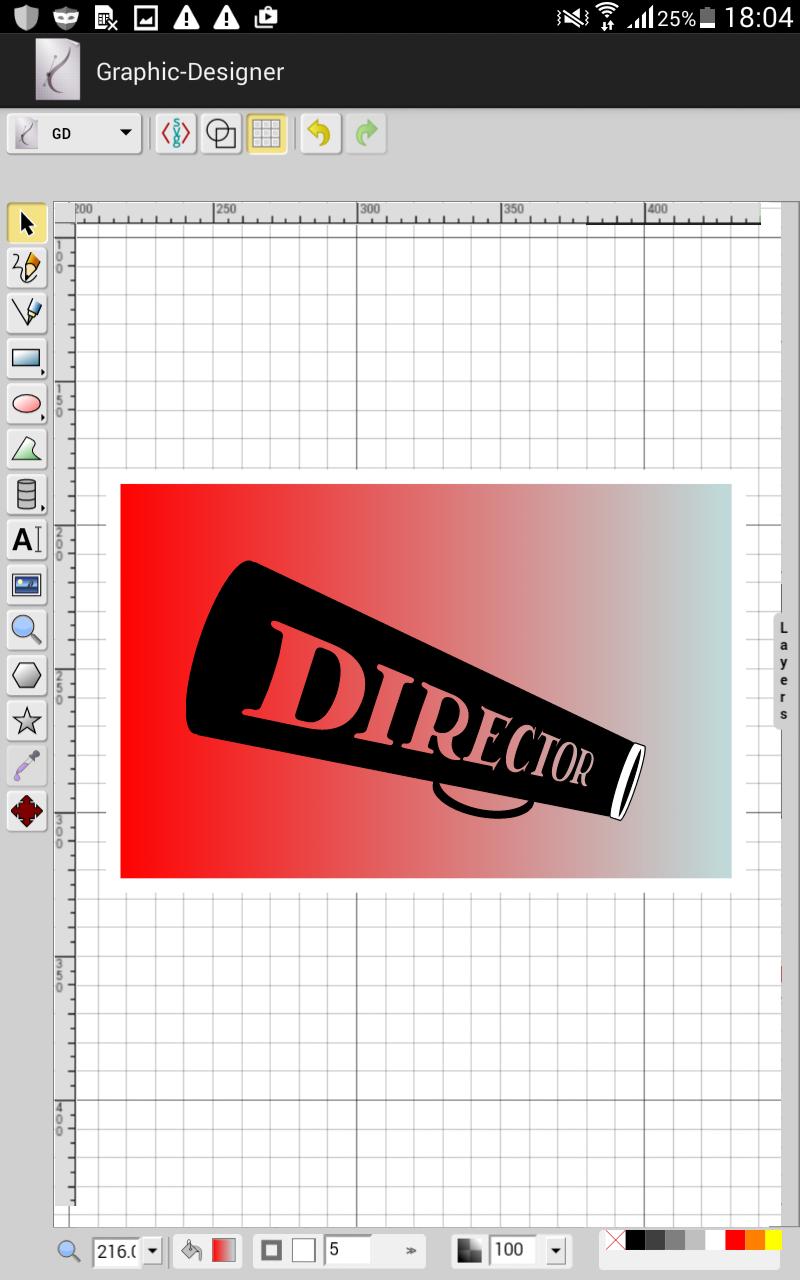
Task: Toggle the wireframe overlapping shapes button
Action: coord(221,134)
